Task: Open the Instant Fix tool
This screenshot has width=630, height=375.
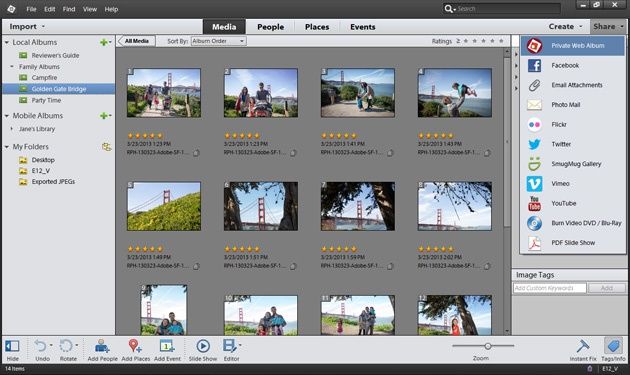Action: click(x=583, y=346)
